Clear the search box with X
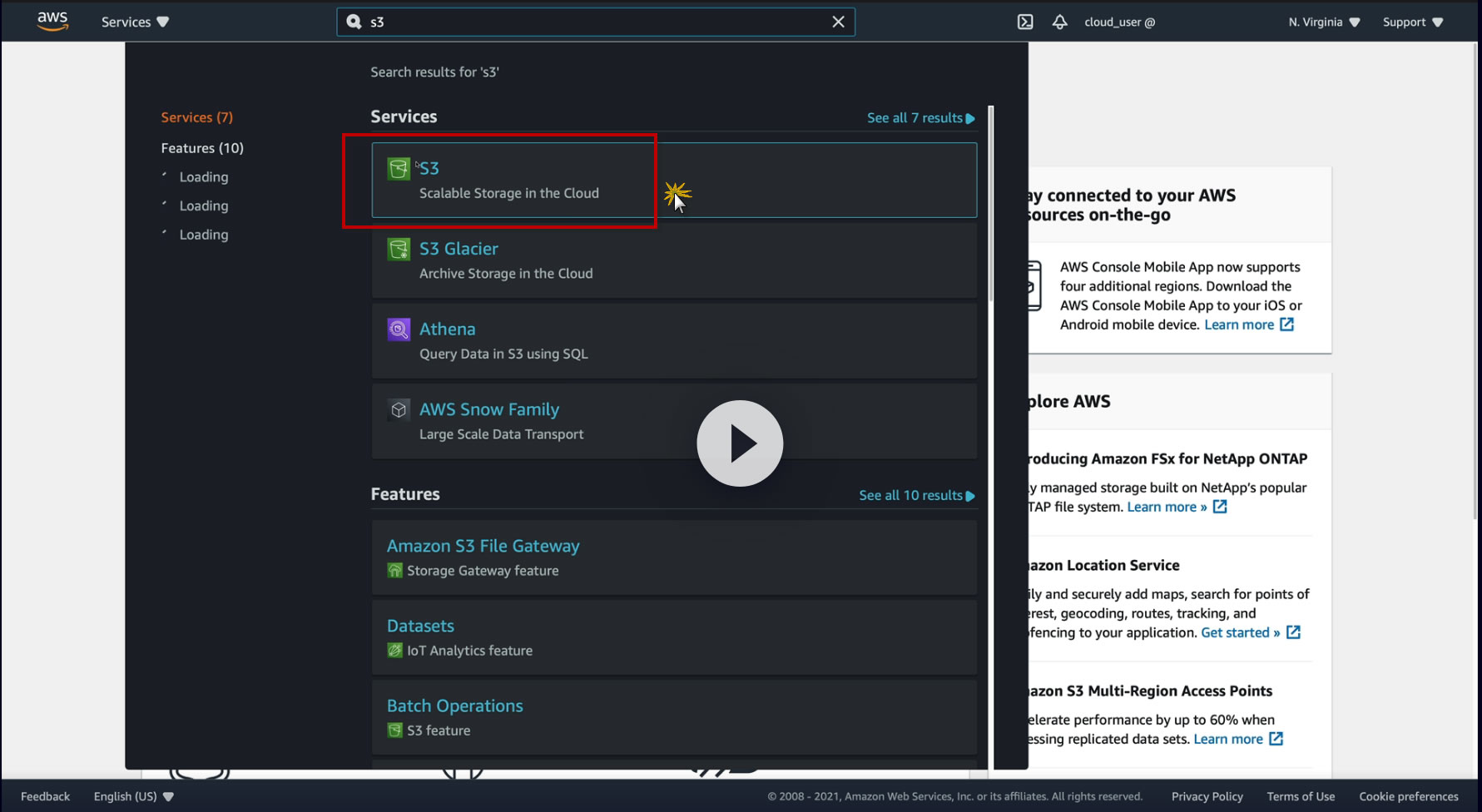Viewport: 1482px width, 812px height. click(x=838, y=22)
